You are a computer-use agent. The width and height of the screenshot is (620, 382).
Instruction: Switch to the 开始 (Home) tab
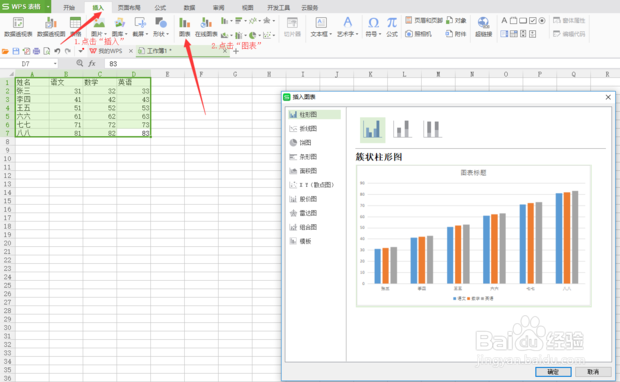(69, 8)
